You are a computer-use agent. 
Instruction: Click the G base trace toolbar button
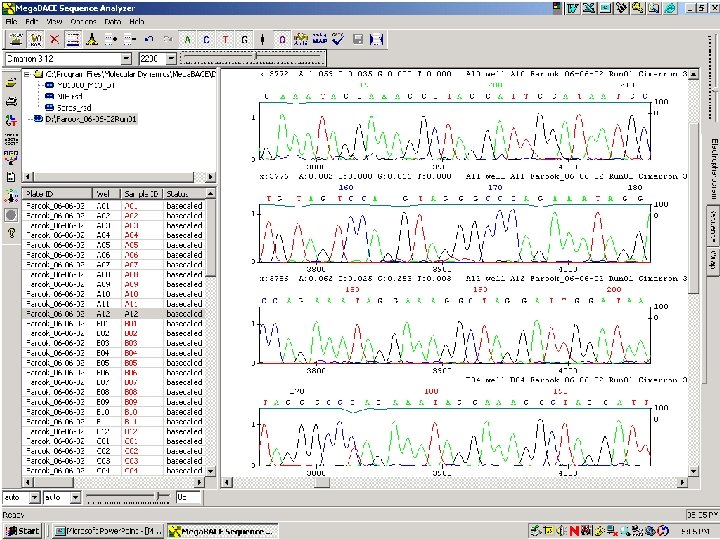[245, 39]
